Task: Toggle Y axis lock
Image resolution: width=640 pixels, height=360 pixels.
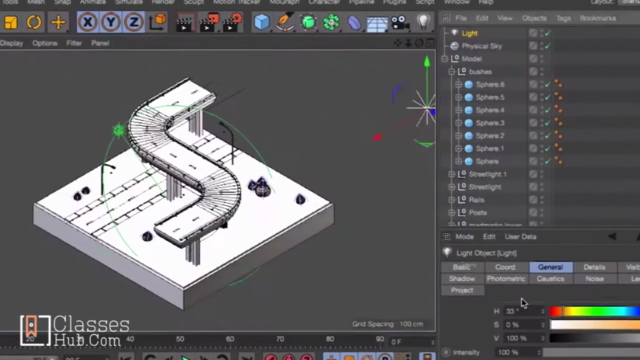Action: coord(111,22)
